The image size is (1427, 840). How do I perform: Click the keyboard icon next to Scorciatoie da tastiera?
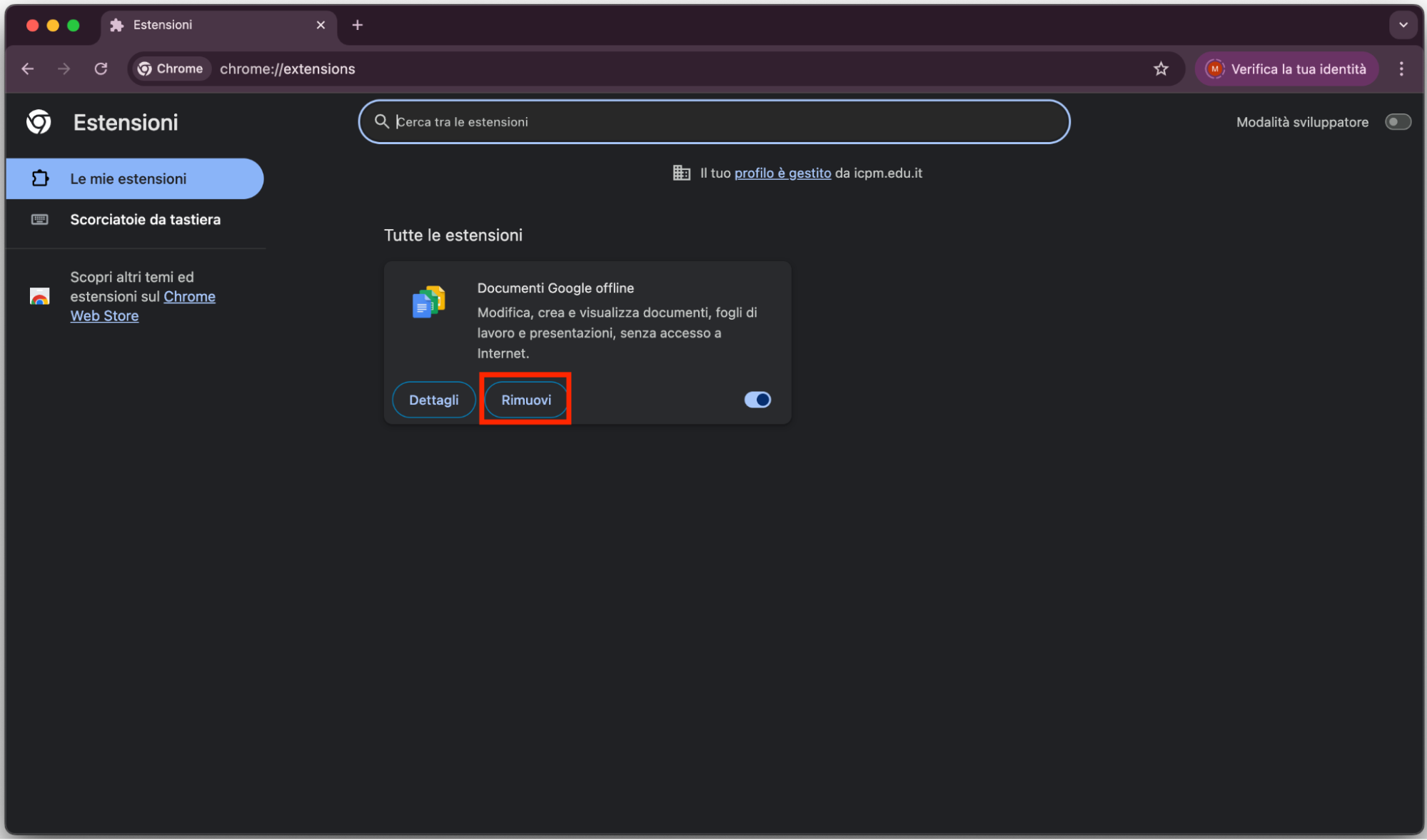tap(41, 219)
